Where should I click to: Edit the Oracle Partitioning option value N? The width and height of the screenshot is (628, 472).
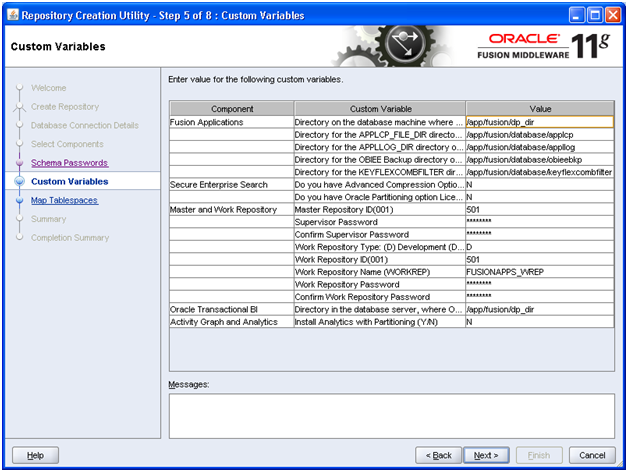540,197
